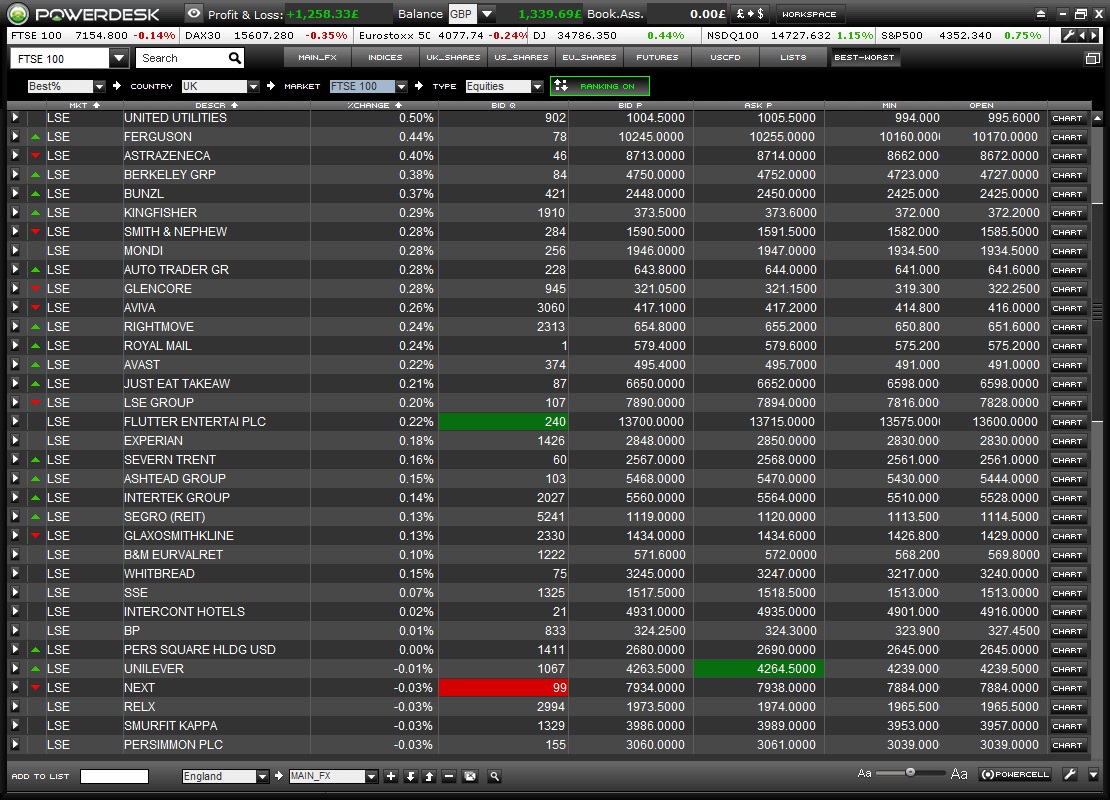The height and width of the screenshot is (800, 1110).
Task: Open the dropdown arrow at bottom-right corner
Action: click(x=1094, y=775)
